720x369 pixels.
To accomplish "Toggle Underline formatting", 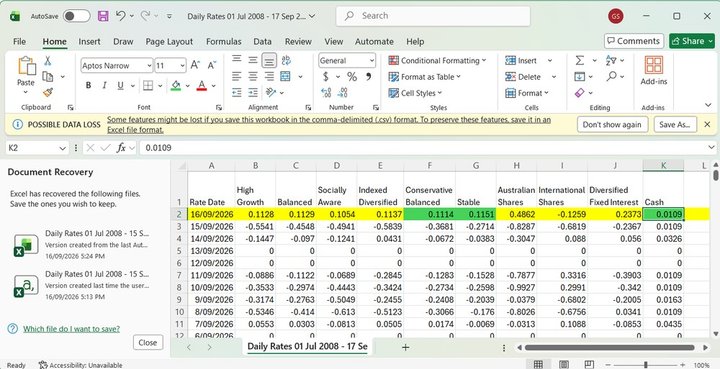I will click(120, 85).
